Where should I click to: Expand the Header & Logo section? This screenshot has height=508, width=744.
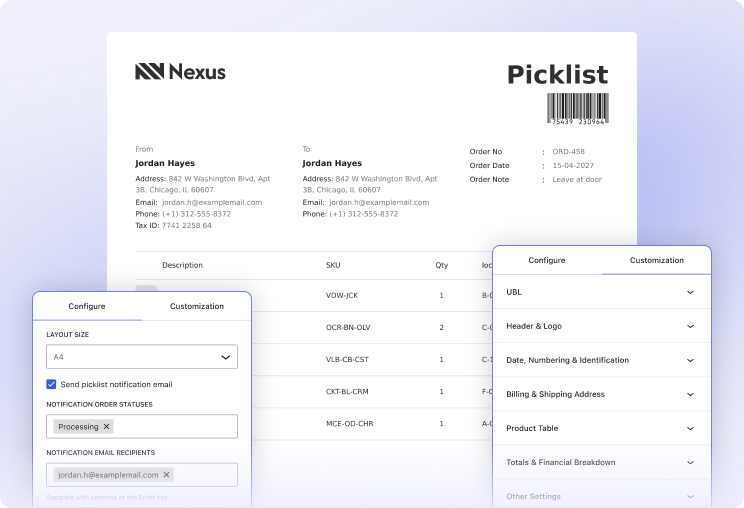pyautogui.click(x=602, y=326)
